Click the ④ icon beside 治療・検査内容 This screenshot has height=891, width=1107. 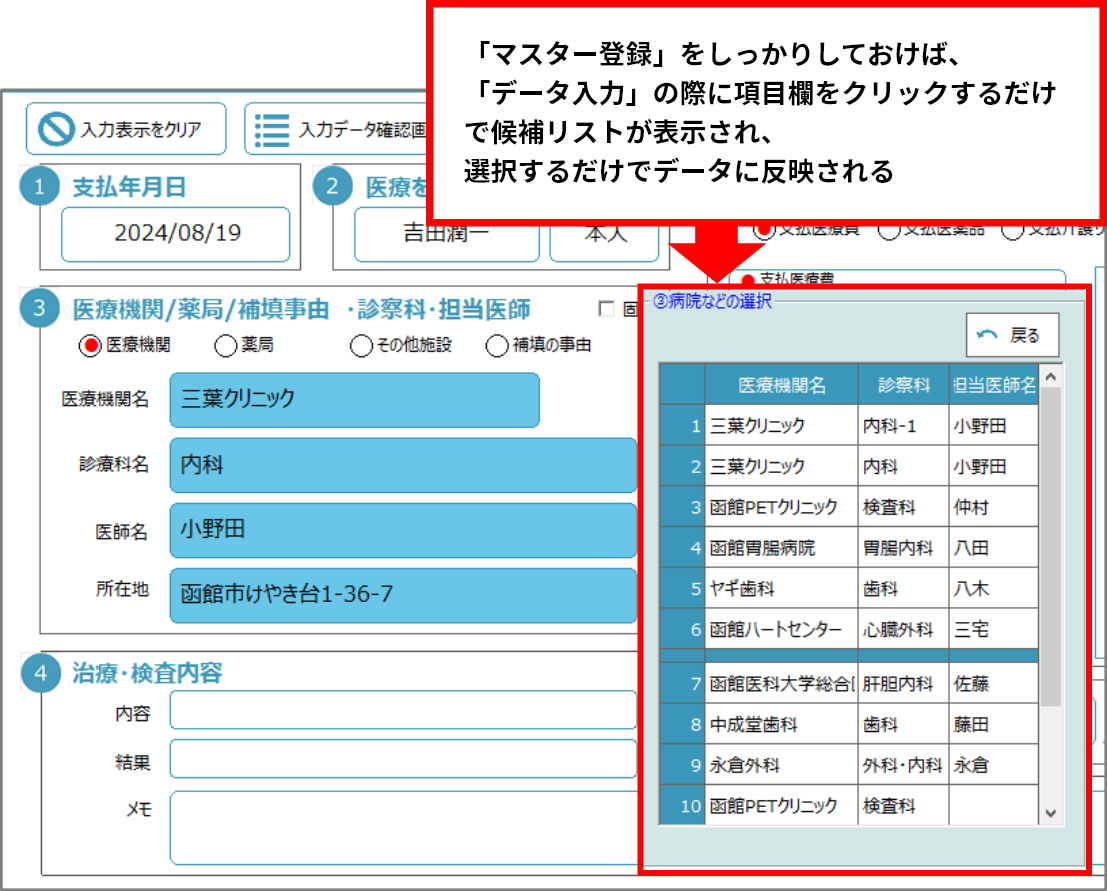(41, 675)
